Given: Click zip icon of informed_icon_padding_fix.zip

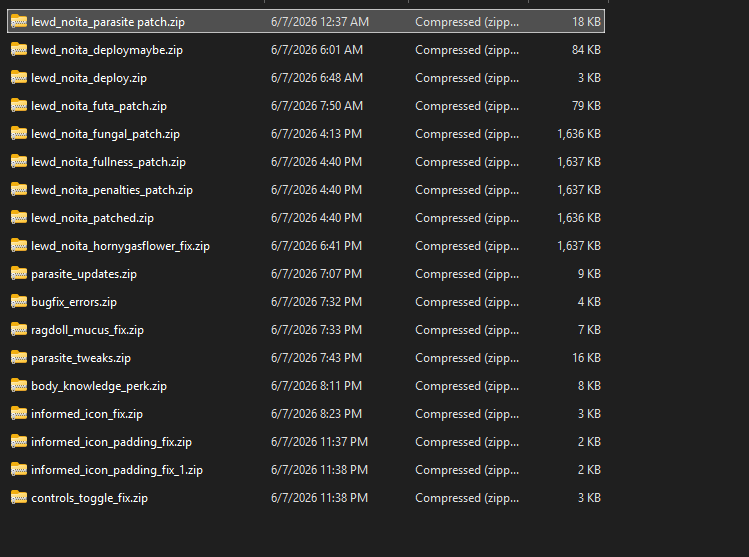Looking at the screenshot, I should [19, 442].
